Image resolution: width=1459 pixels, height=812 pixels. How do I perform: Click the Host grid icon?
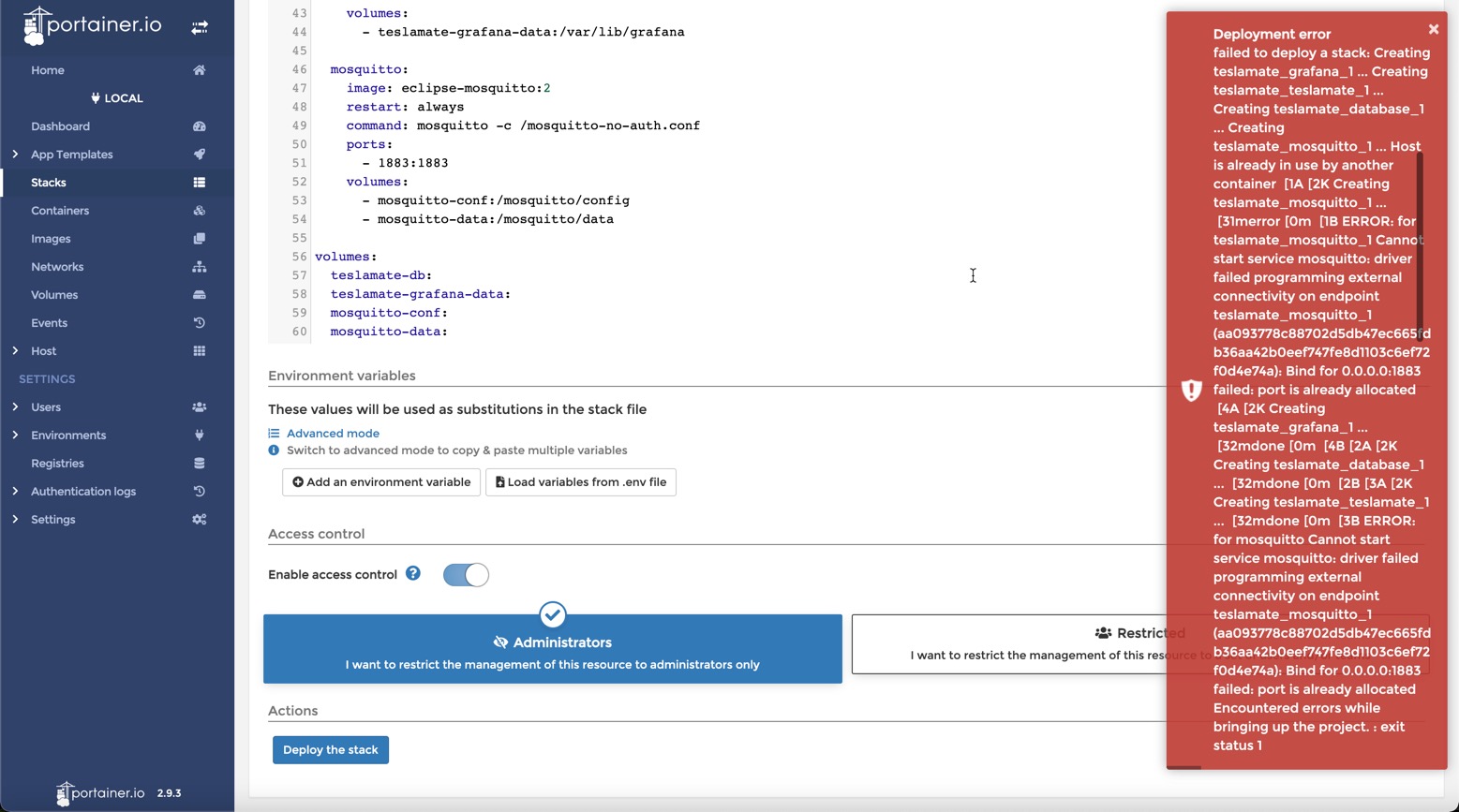click(x=200, y=351)
